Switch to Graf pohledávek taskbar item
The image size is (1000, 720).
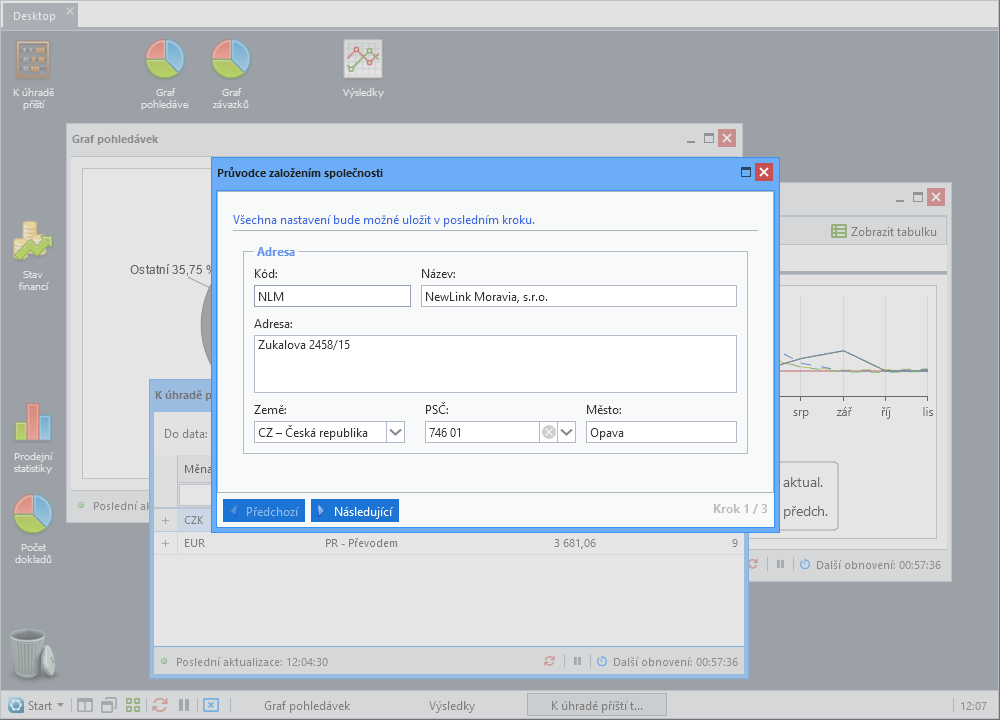(307, 705)
